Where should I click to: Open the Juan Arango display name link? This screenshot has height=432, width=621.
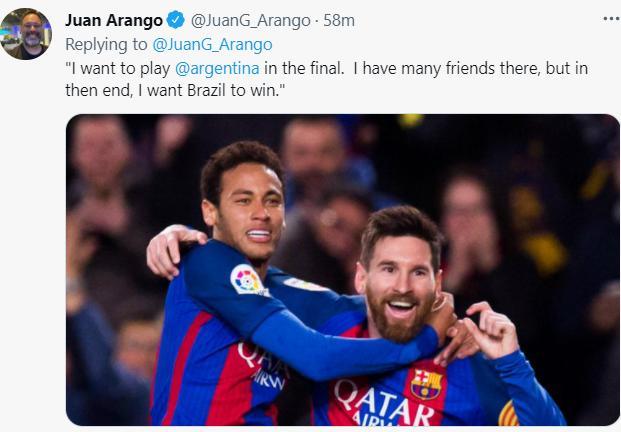click(113, 21)
